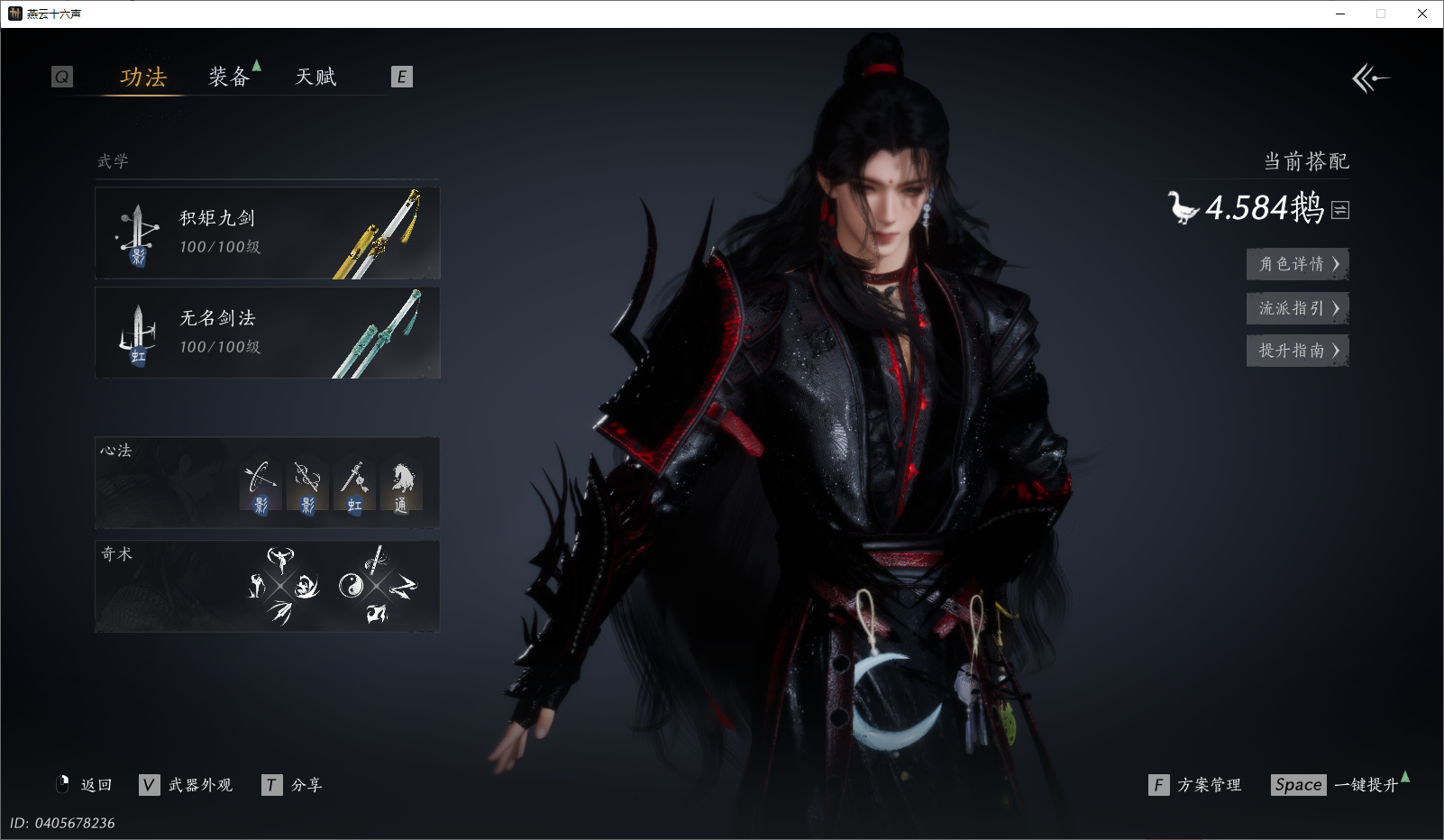Screen dimensions: 1444x840
Task: Select the crossed-blades 影 inner skill
Action: tap(307, 488)
